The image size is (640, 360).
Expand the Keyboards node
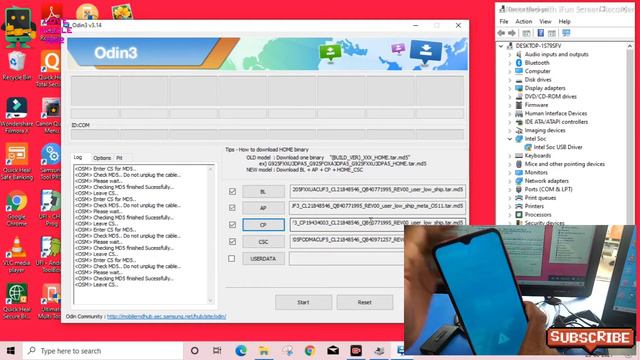[x=510, y=156]
